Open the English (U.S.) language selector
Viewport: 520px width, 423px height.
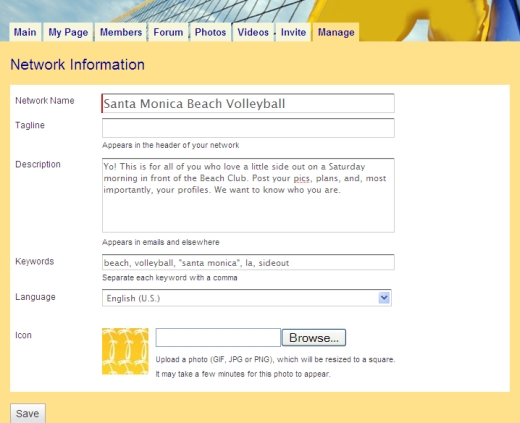coord(247,298)
